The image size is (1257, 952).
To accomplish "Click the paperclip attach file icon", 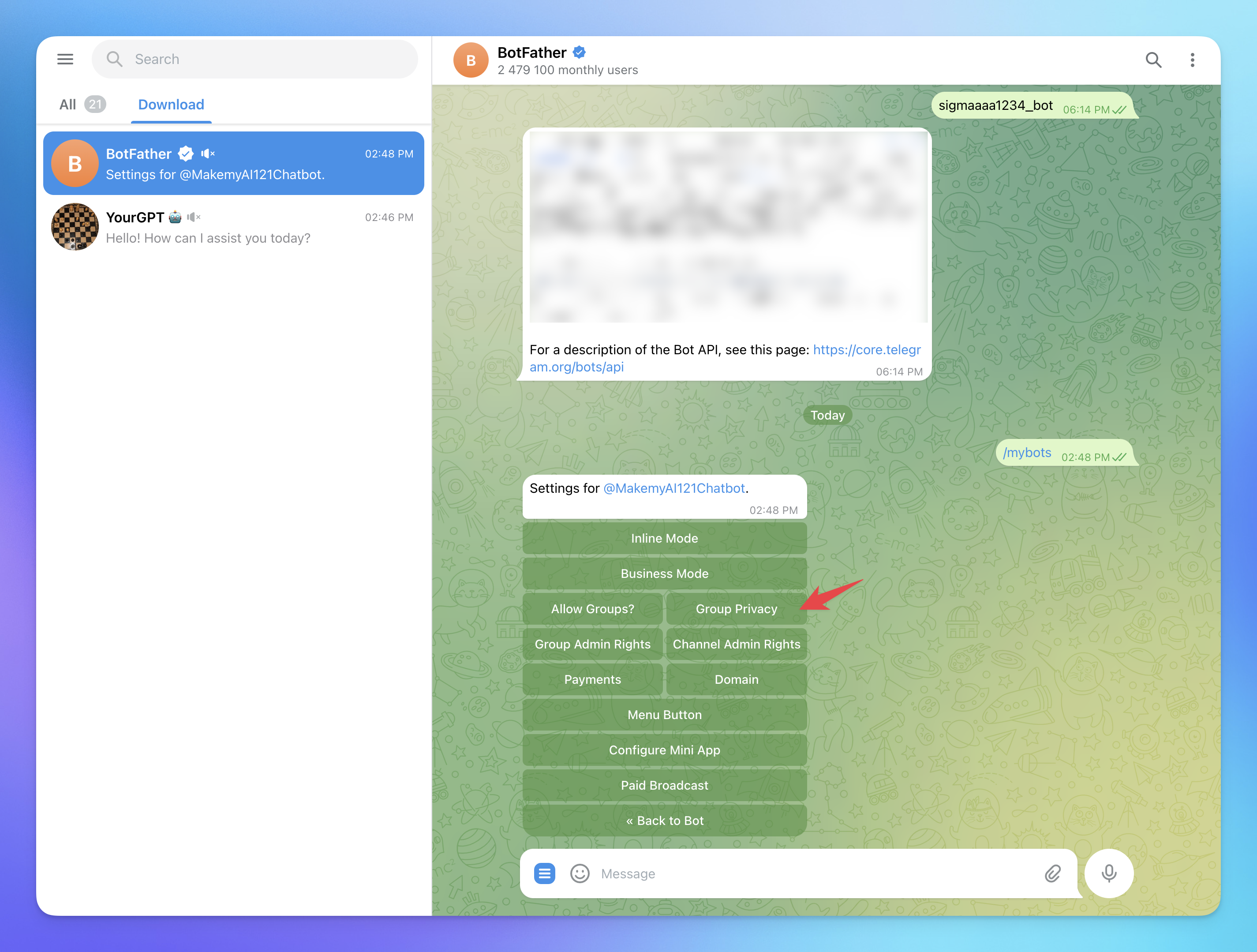I will click(1052, 873).
